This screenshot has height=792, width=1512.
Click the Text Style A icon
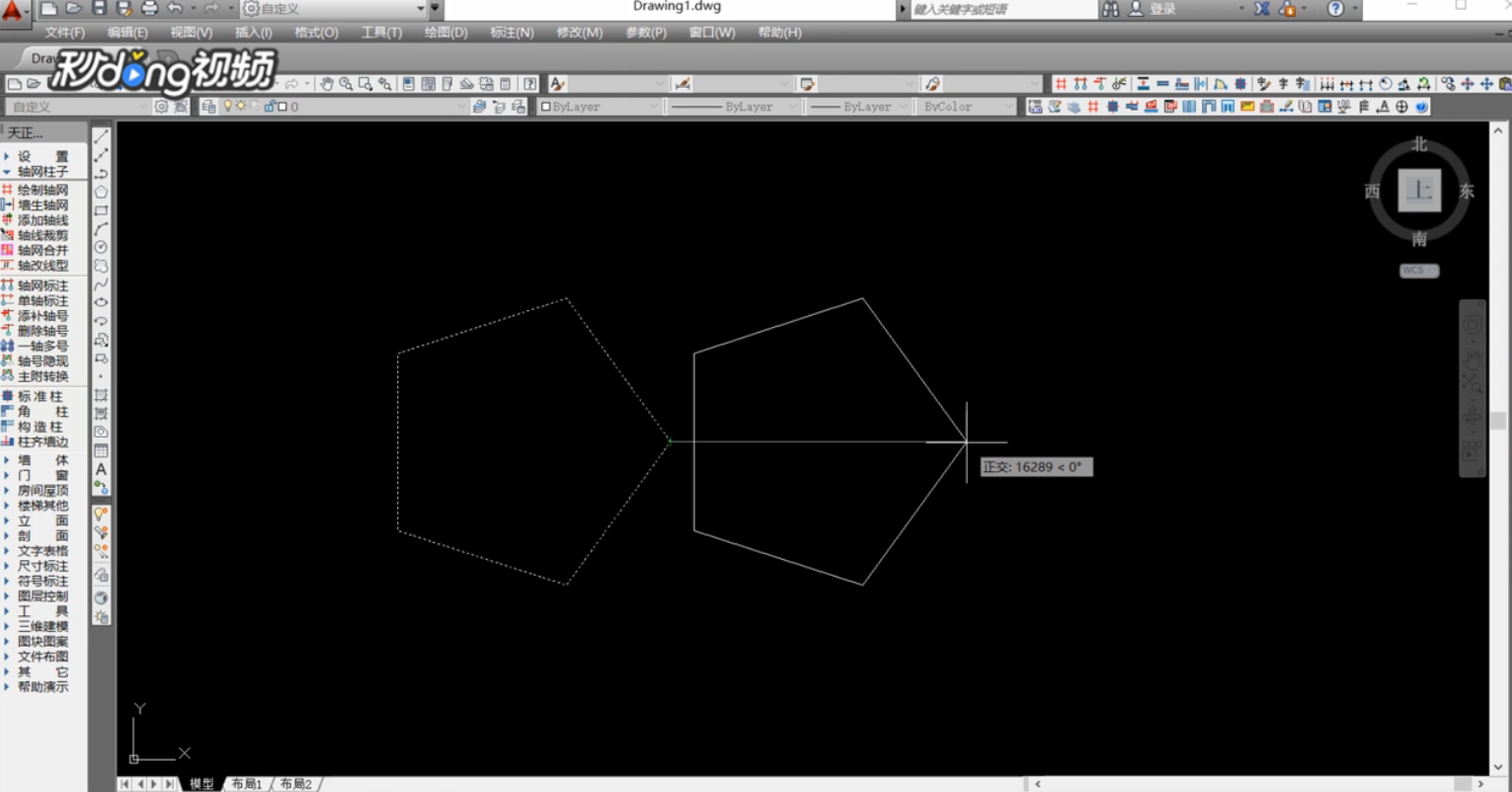tap(558, 84)
